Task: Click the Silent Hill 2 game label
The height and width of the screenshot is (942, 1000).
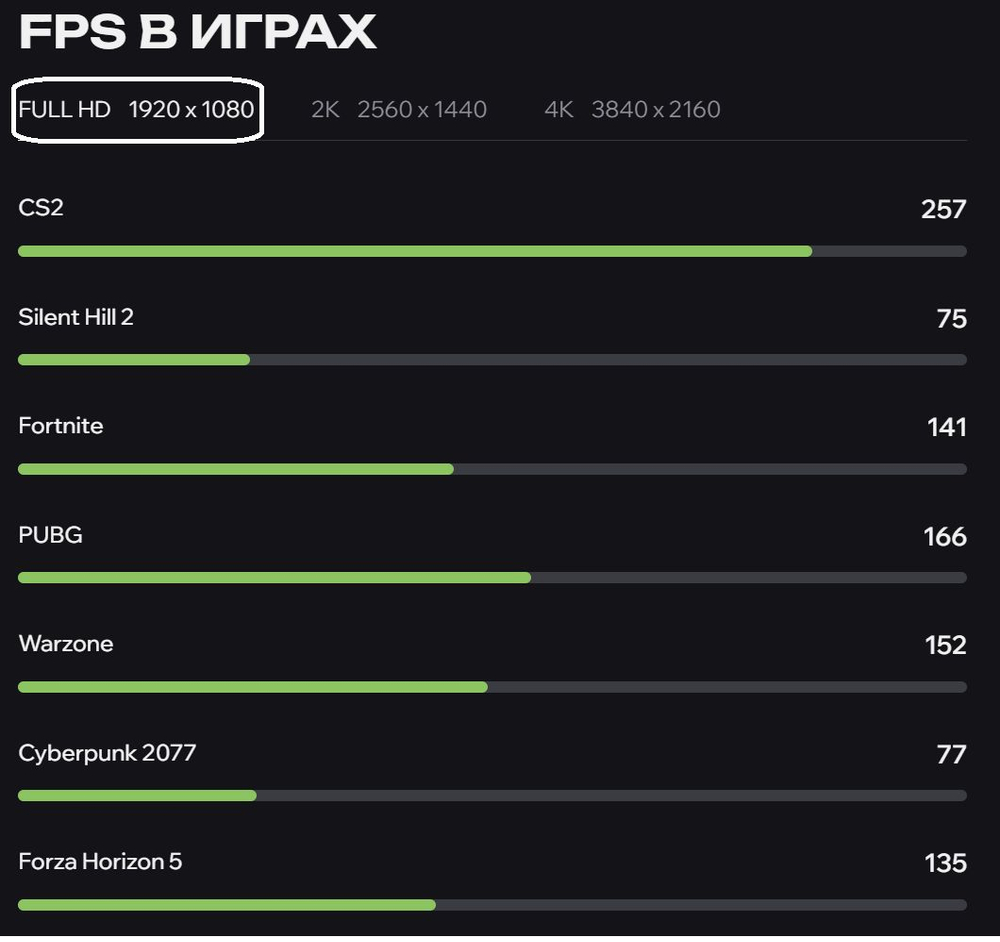Action: tap(75, 317)
